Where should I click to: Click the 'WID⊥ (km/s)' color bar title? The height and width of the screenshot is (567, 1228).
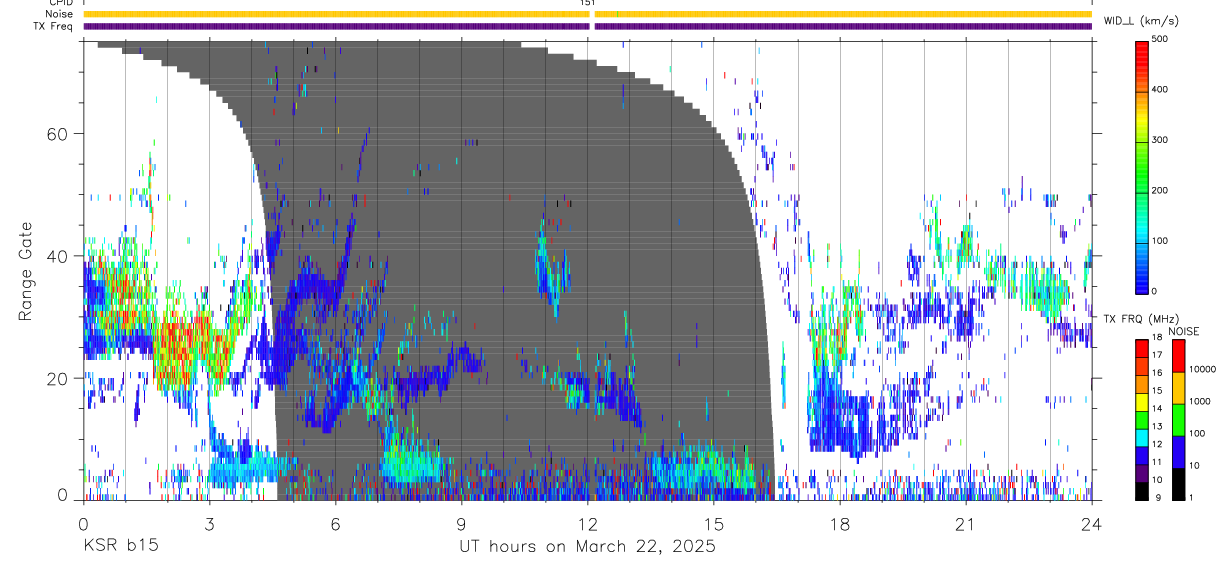tap(1139, 21)
